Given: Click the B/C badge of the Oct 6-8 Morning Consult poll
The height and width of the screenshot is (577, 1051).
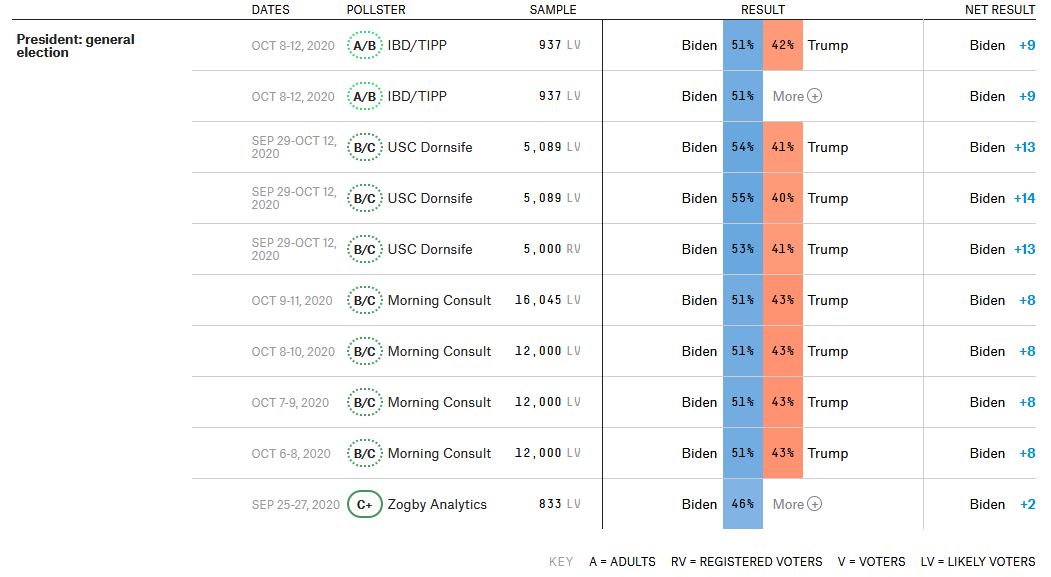Looking at the screenshot, I should [x=365, y=453].
